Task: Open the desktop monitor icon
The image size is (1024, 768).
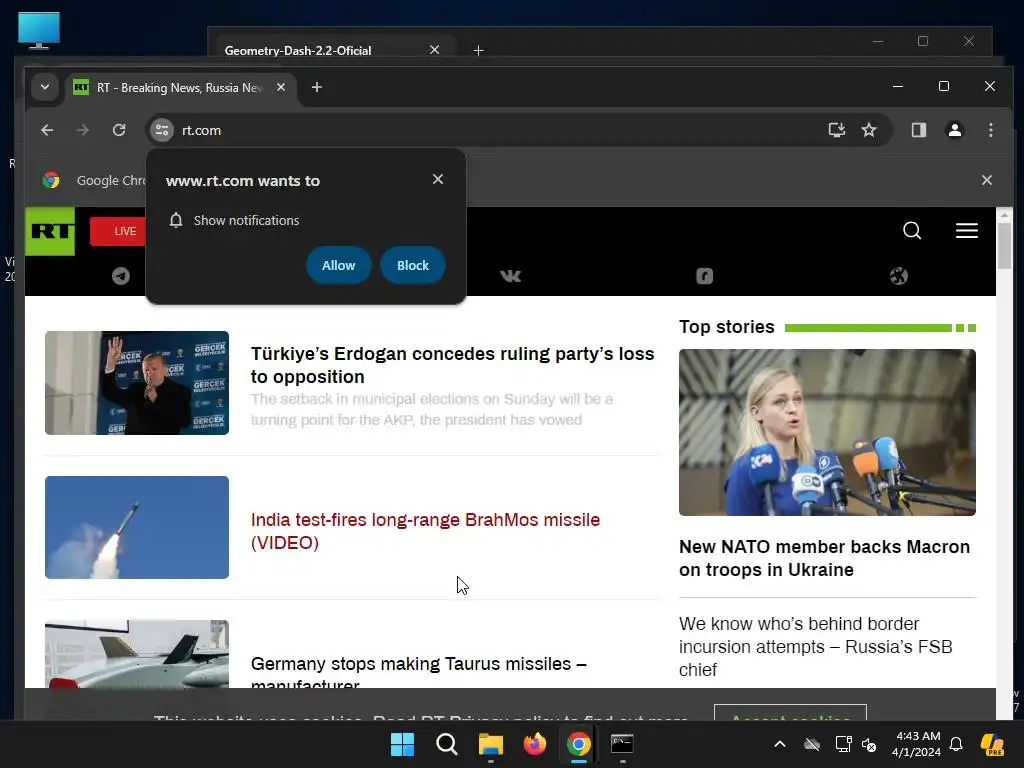Action: [x=39, y=30]
